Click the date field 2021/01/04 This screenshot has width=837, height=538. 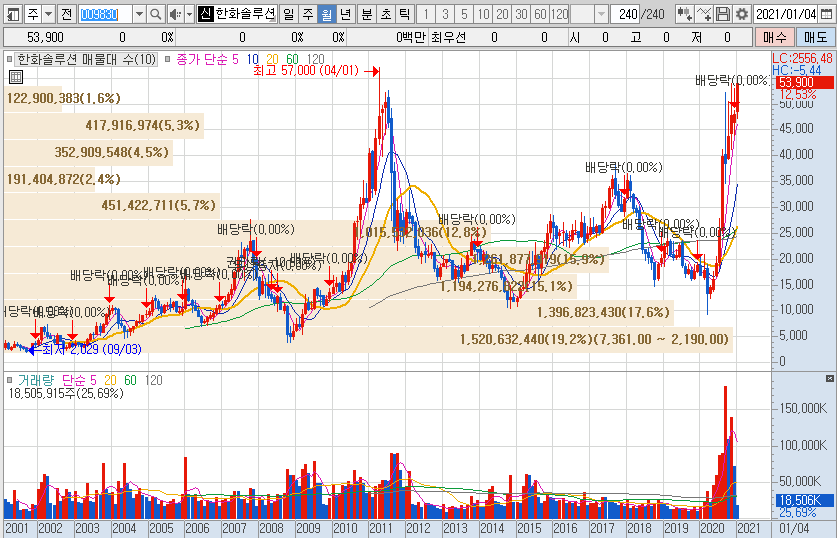pyautogui.click(x=786, y=14)
